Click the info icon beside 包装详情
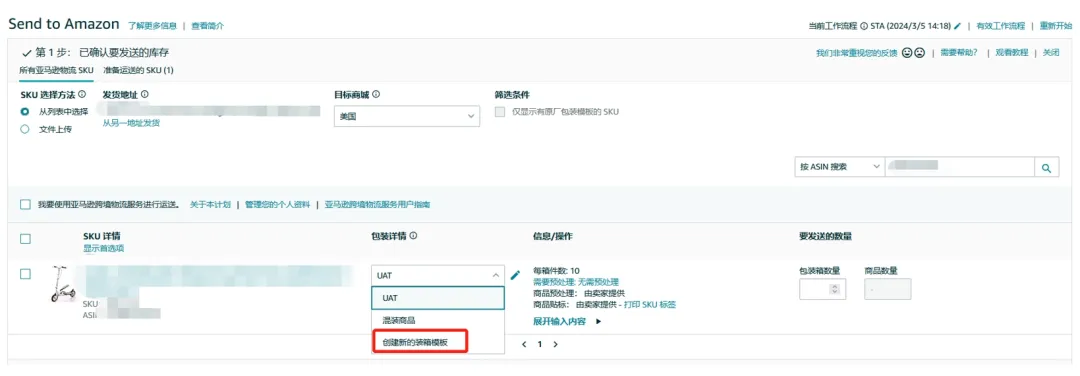The width and height of the screenshot is (1080, 376). point(413,236)
